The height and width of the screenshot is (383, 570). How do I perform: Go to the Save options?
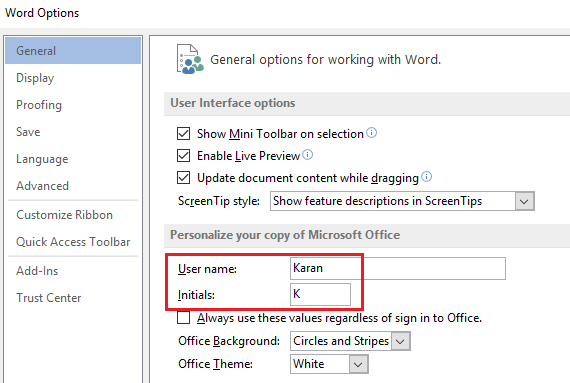(x=28, y=132)
